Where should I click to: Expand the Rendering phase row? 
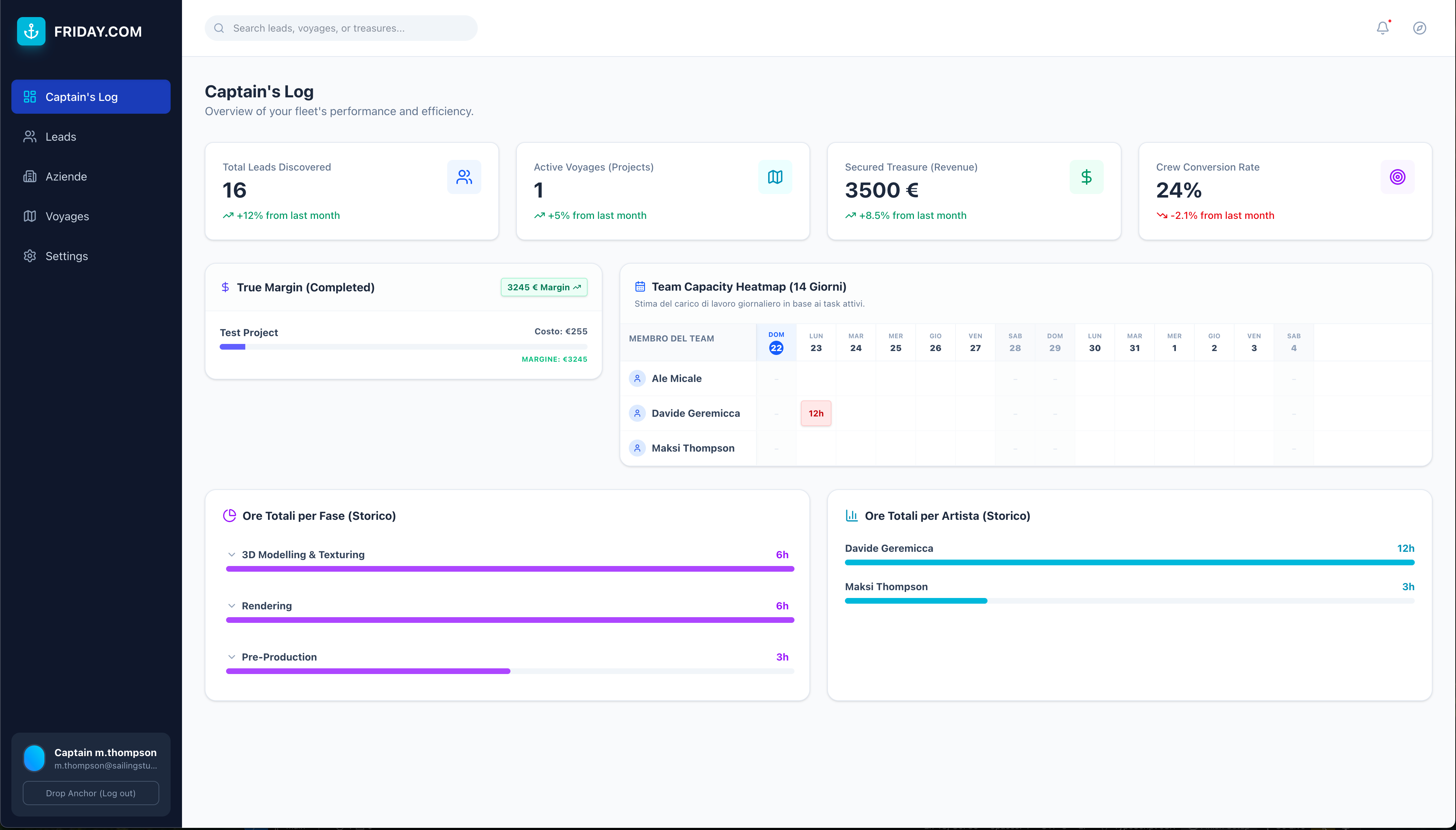(231, 606)
